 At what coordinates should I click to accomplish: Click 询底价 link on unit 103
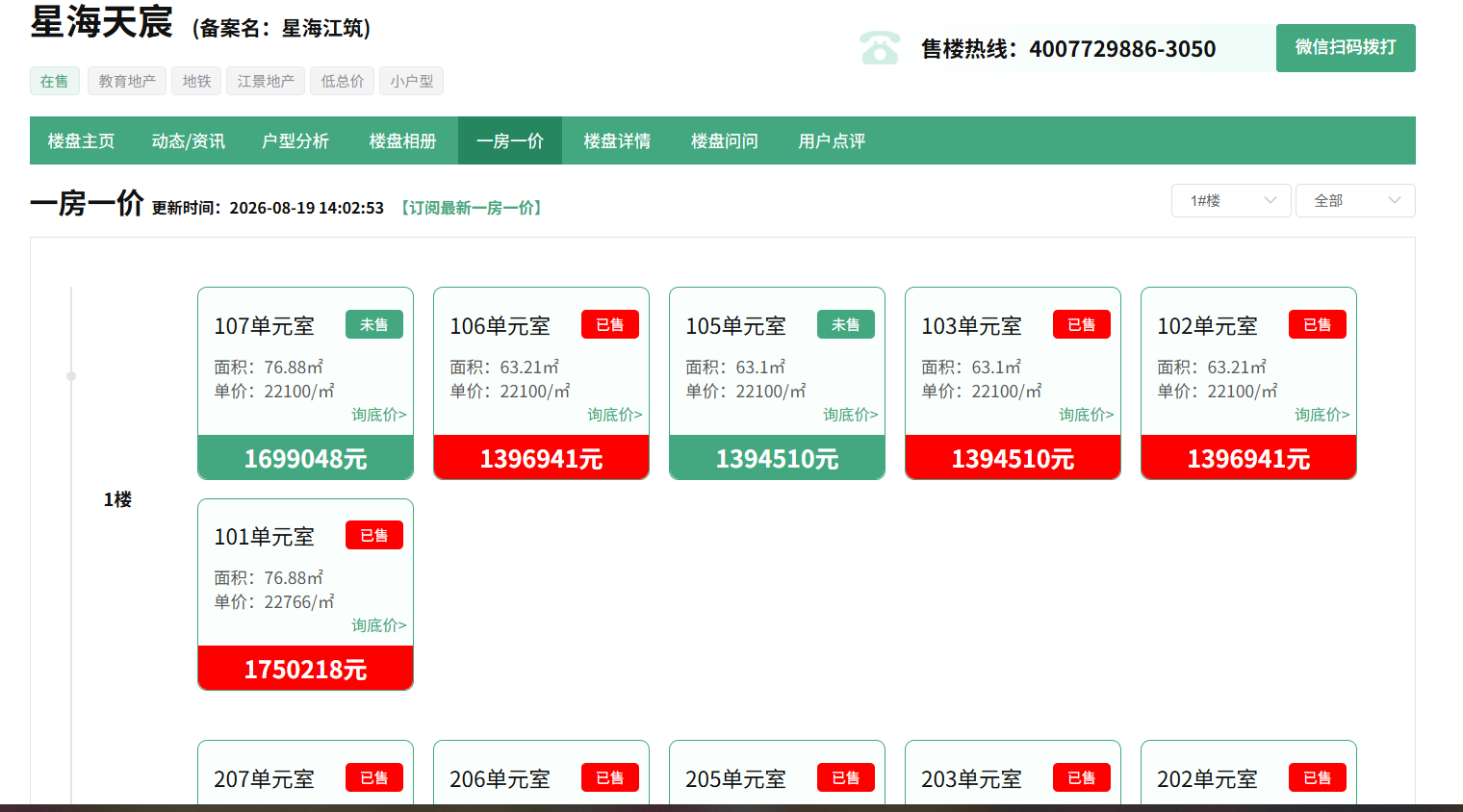point(1087,415)
